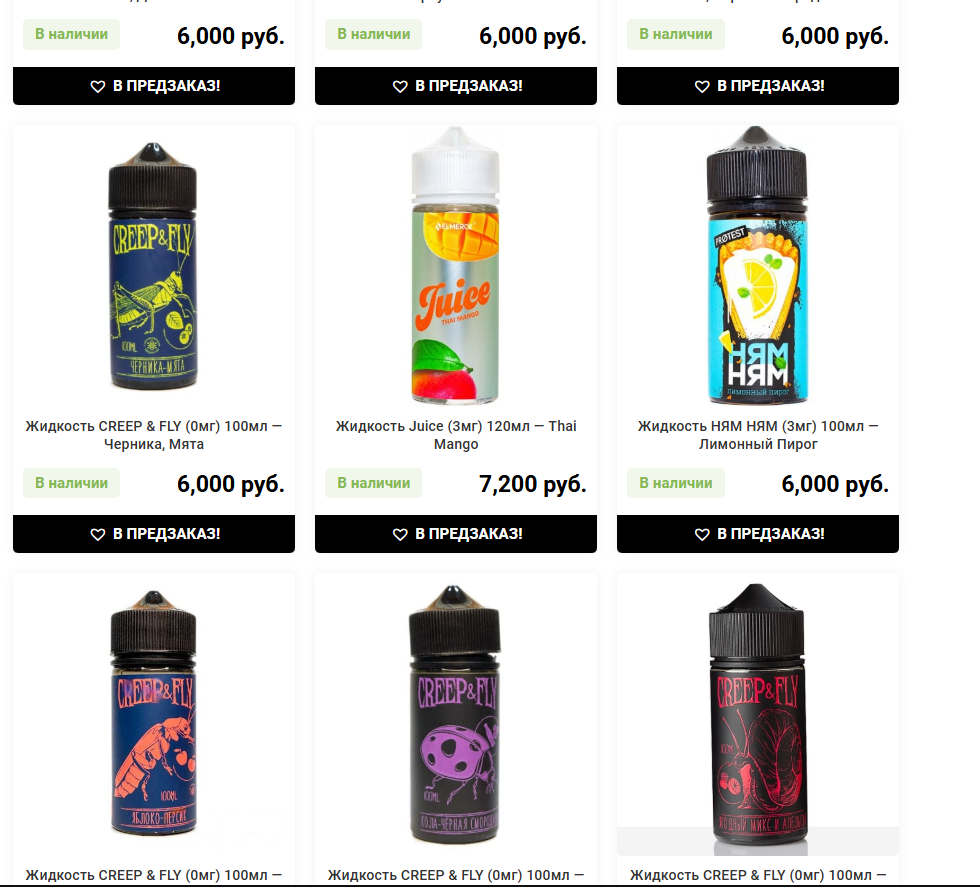
Task: Click heart icon in top-middle preorder button
Action: tap(400, 86)
